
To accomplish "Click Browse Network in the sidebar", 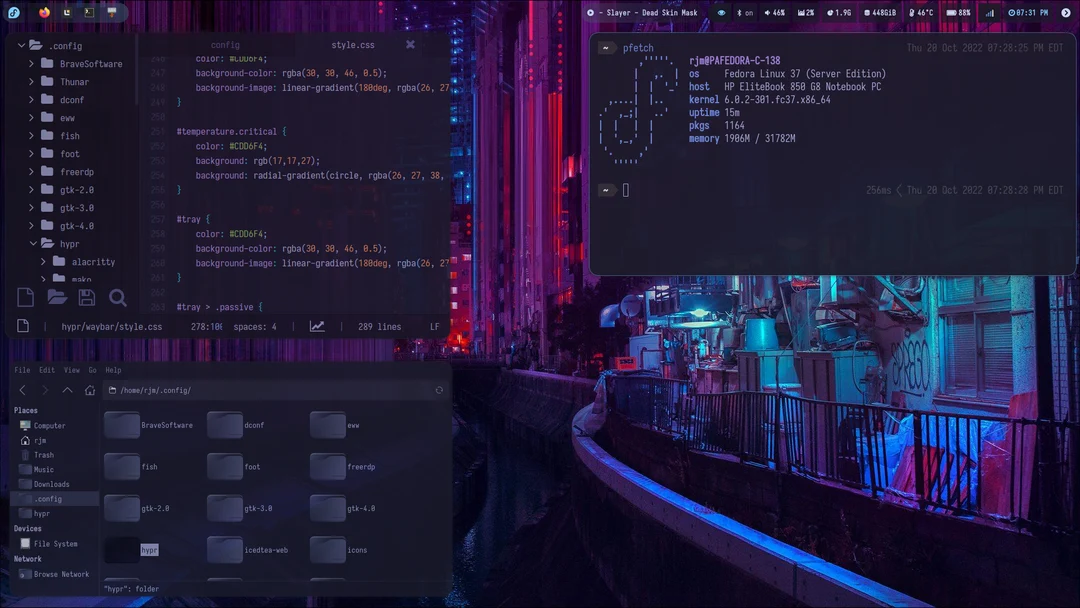I will tap(57, 573).
